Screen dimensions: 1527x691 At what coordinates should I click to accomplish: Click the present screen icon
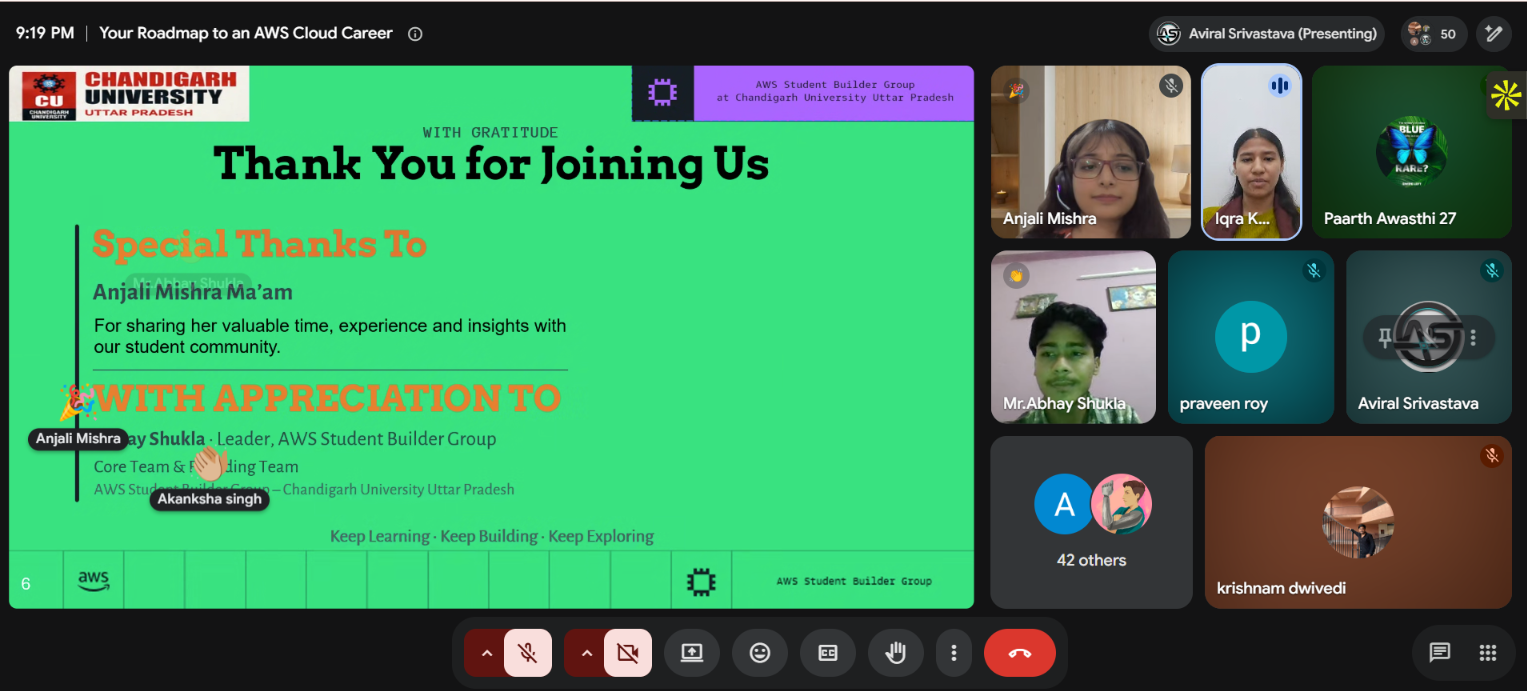[x=692, y=653]
